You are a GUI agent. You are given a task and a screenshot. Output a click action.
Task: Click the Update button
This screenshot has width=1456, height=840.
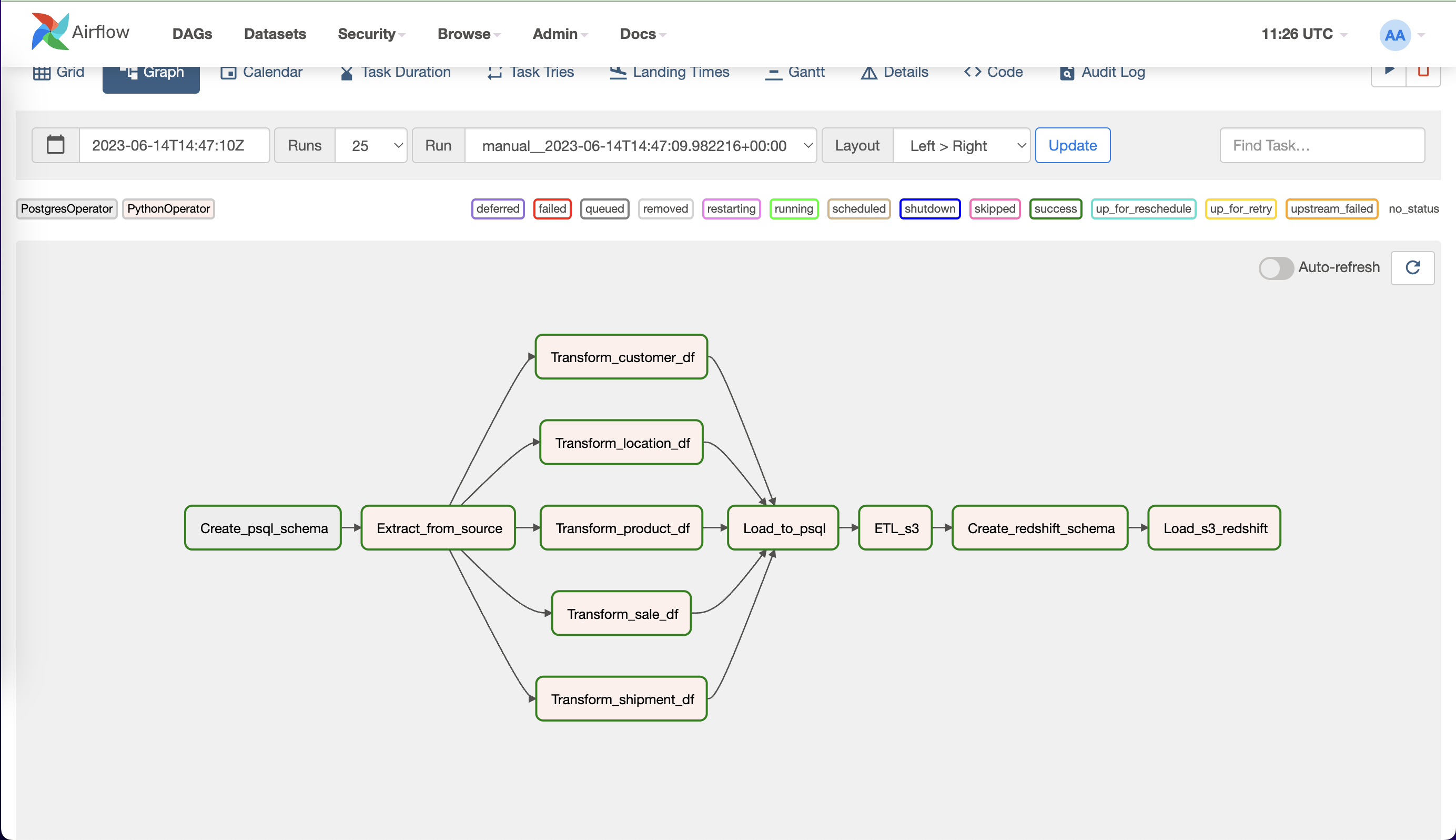click(1072, 145)
